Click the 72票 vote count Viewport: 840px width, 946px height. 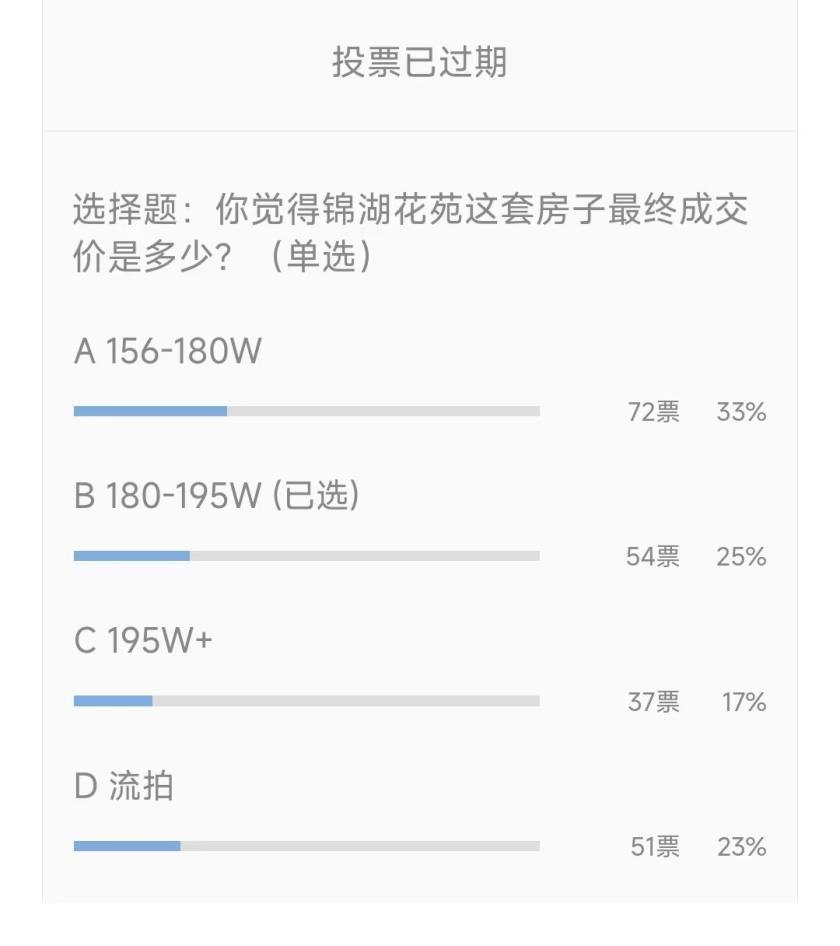tap(654, 412)
